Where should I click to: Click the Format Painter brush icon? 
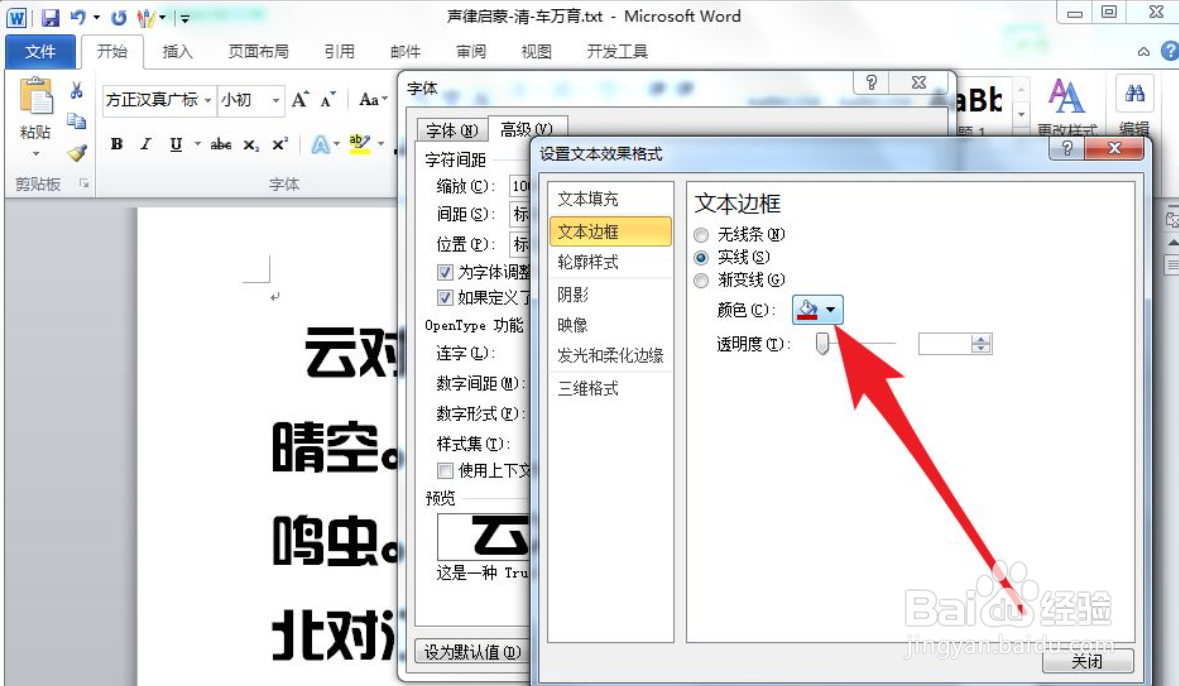coord(76,153)
